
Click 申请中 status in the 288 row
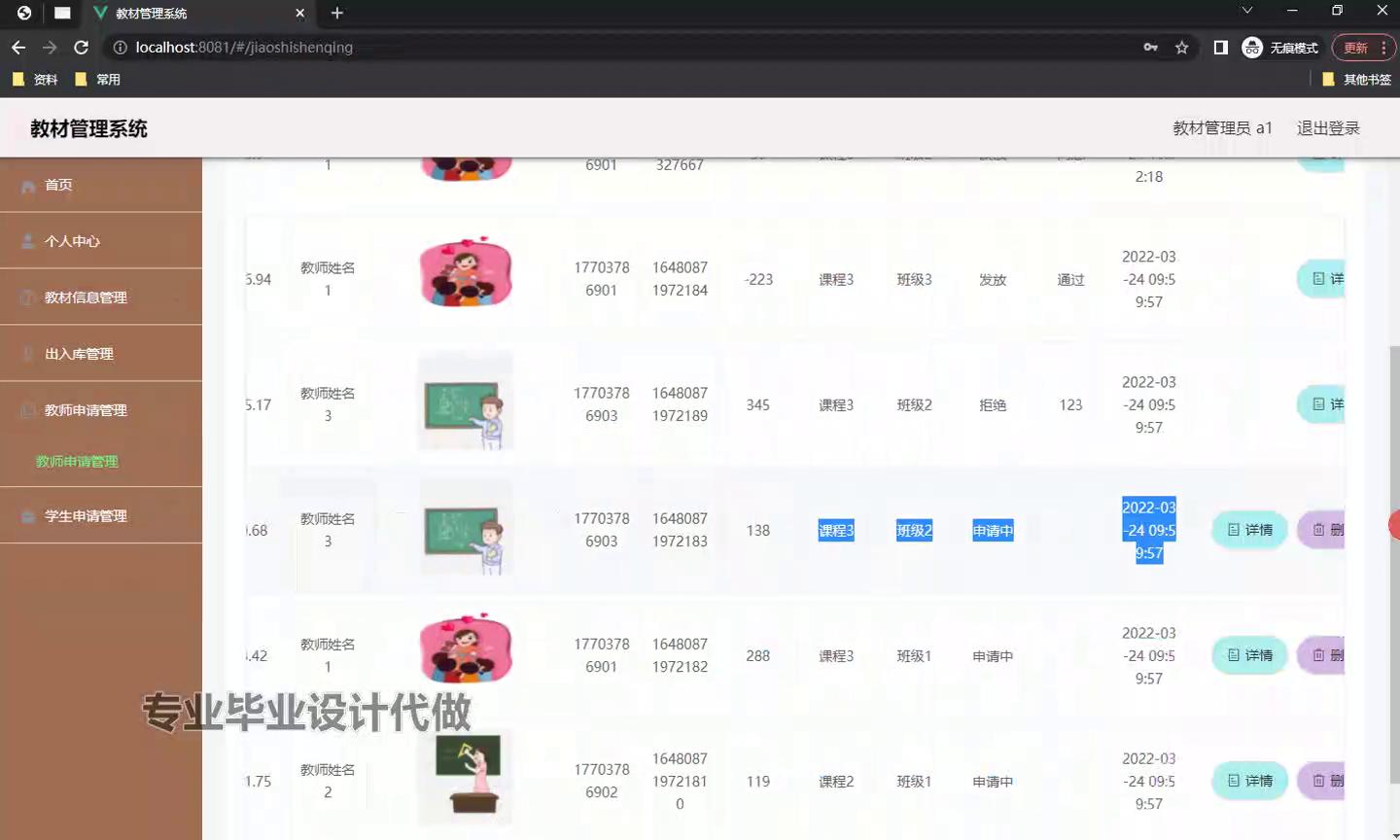point(993,656)
